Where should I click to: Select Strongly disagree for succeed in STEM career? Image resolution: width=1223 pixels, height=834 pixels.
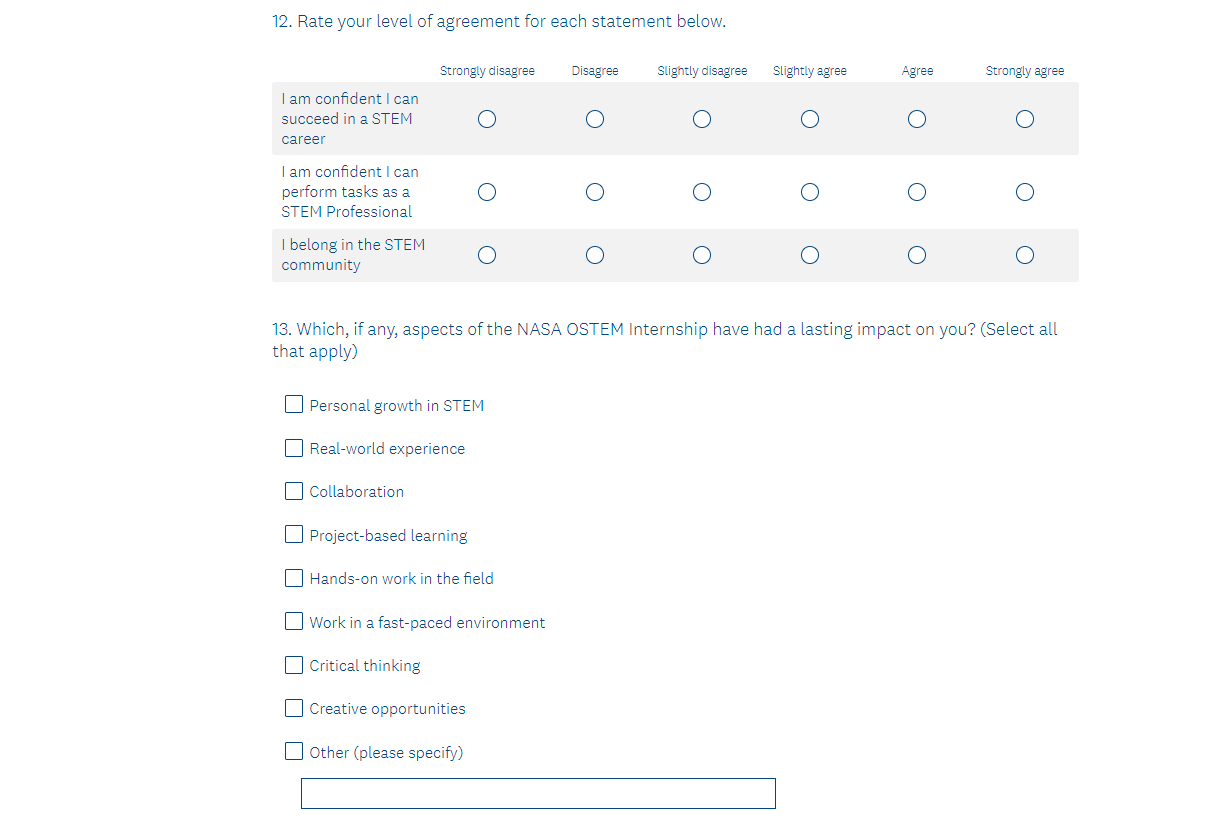point(487,119)
